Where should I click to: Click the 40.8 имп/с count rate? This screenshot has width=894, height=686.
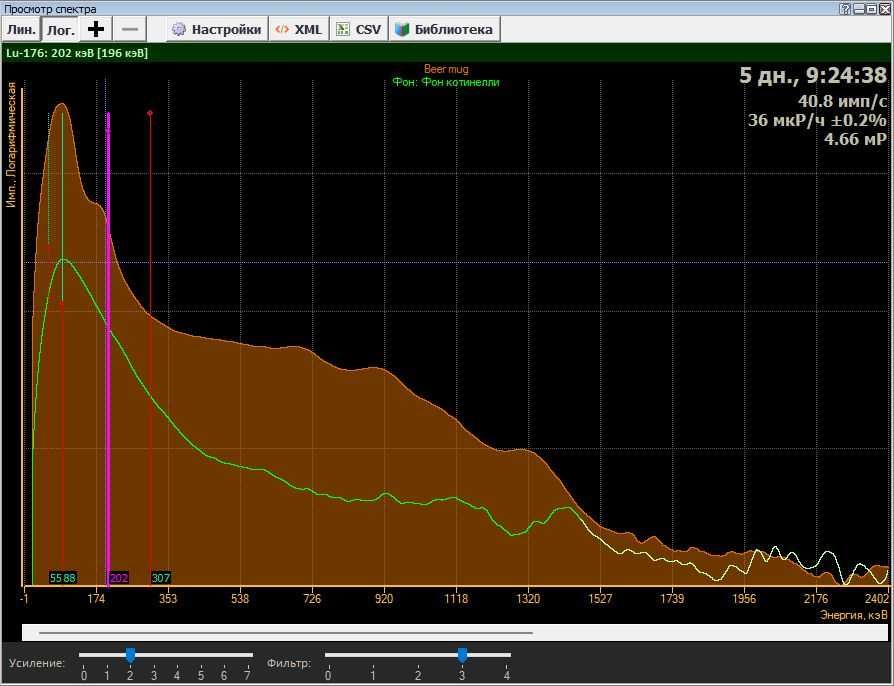coord(842,102)
